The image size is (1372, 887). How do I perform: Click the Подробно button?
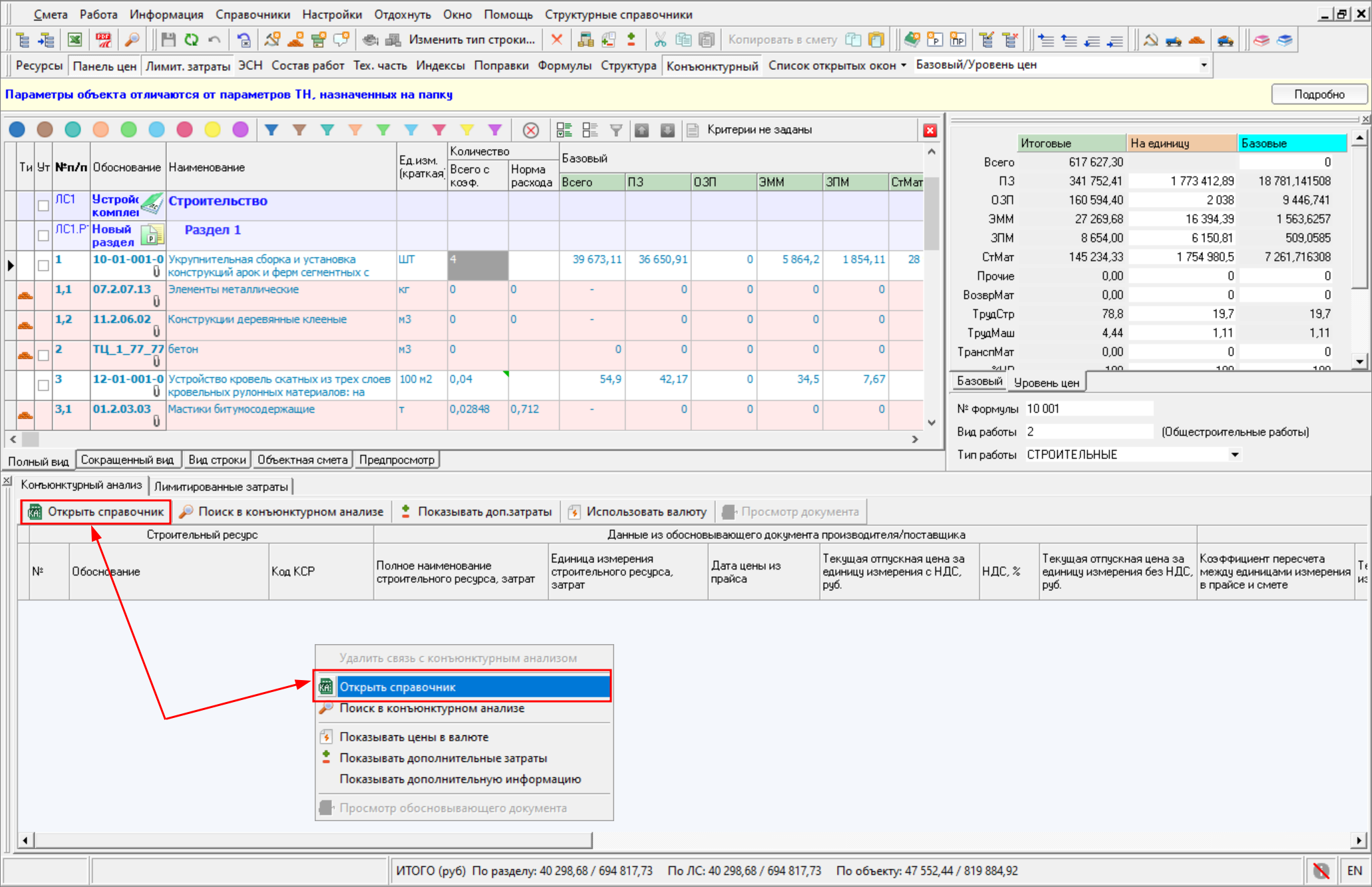click(x=1319, y=94)
